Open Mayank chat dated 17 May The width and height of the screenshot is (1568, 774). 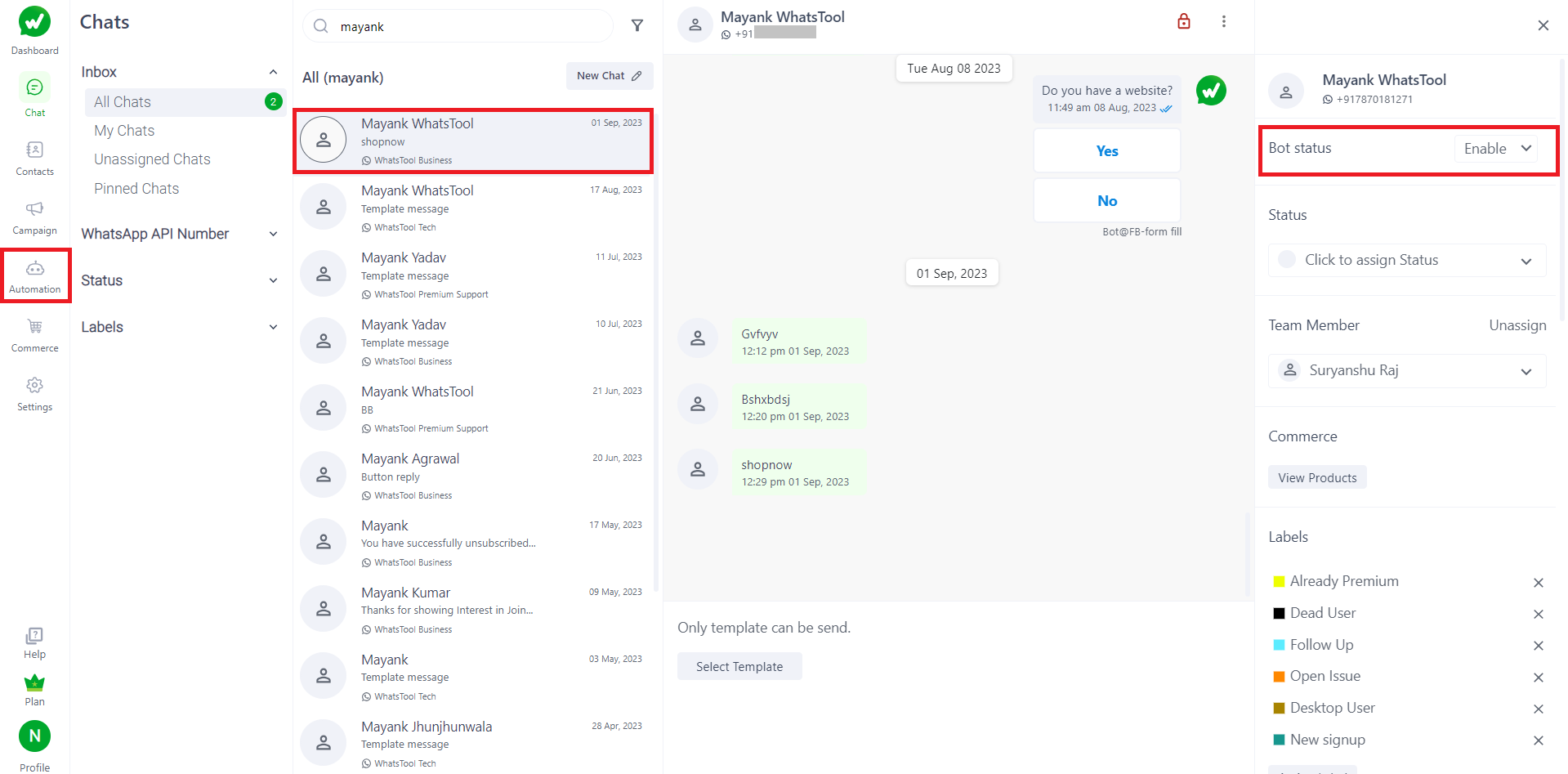[473, 543]
